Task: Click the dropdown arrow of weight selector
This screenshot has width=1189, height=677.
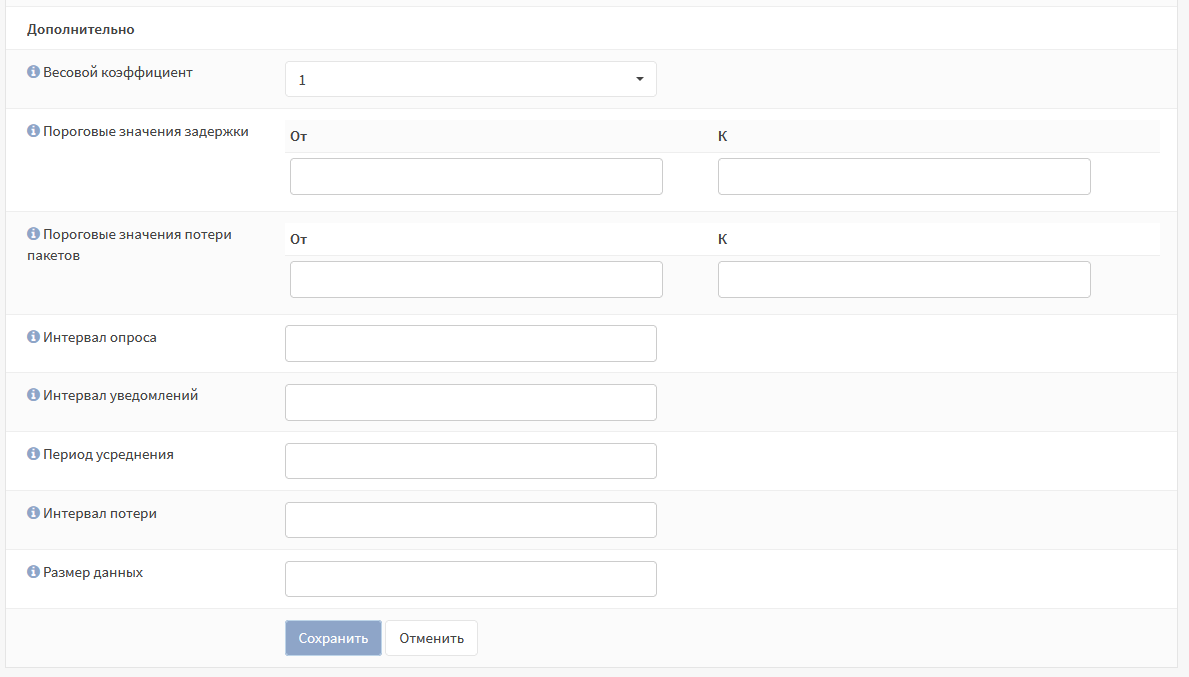Action: (x=639, y=80)
